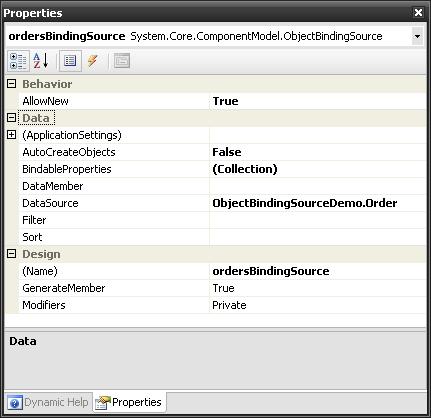The image size is (431, 418).
Task: Click the Data category header
Action: click(36, 118)
